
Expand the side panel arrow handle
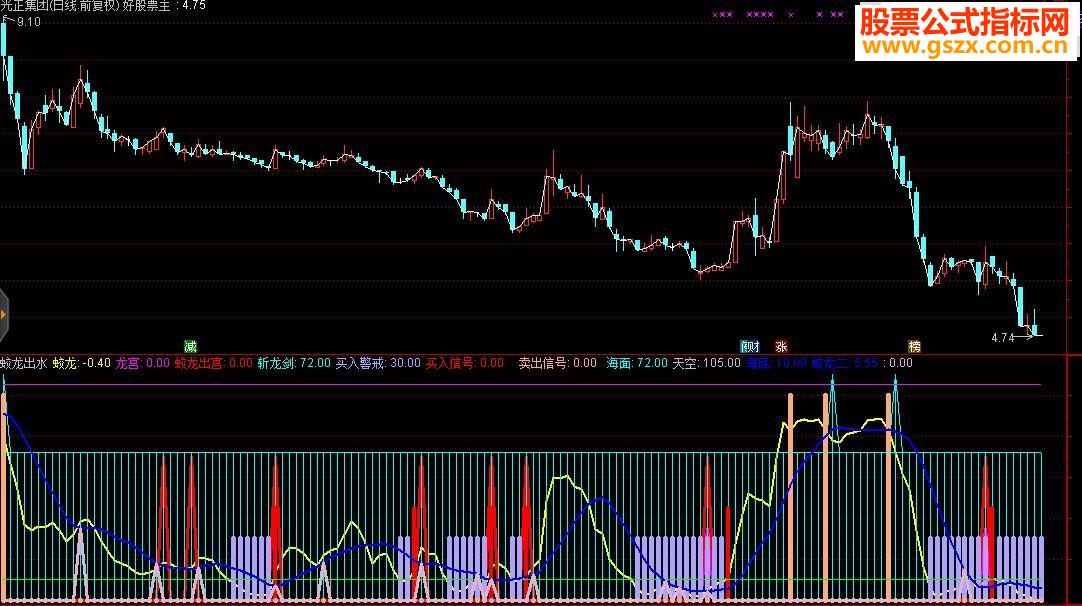3,315
